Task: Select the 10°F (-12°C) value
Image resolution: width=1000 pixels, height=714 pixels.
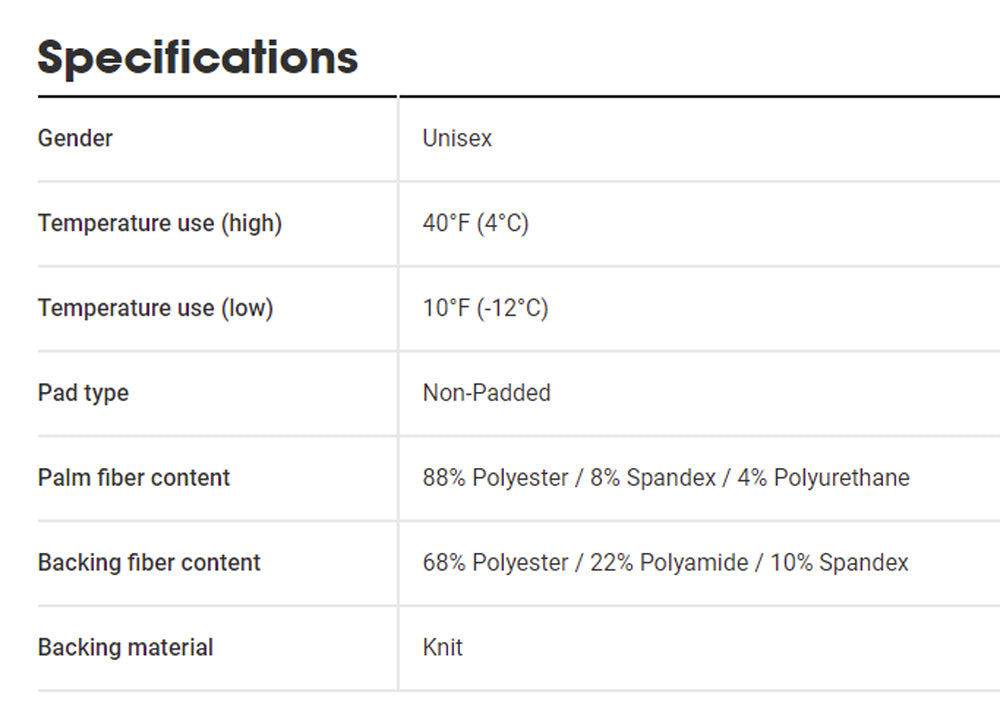Action: point(485,308)
